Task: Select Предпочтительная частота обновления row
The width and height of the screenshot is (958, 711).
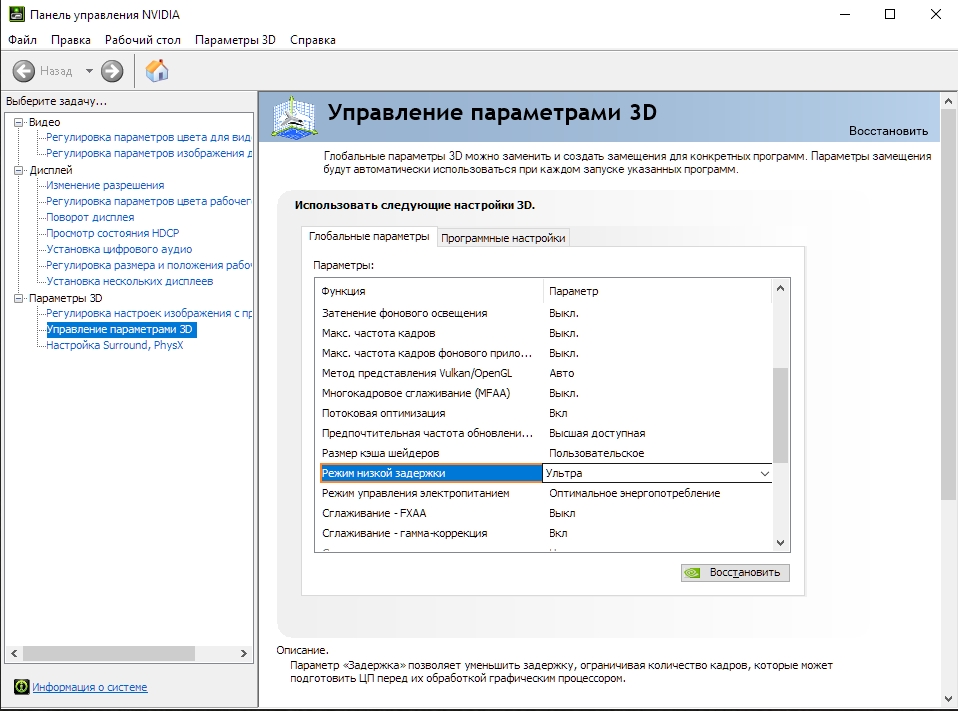Action: (x=544, y=433)
